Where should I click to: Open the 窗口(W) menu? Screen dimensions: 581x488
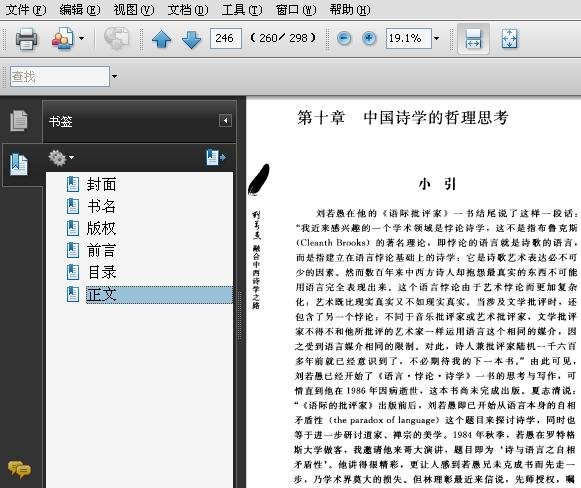pyautogui.click(x=296, y=10)
